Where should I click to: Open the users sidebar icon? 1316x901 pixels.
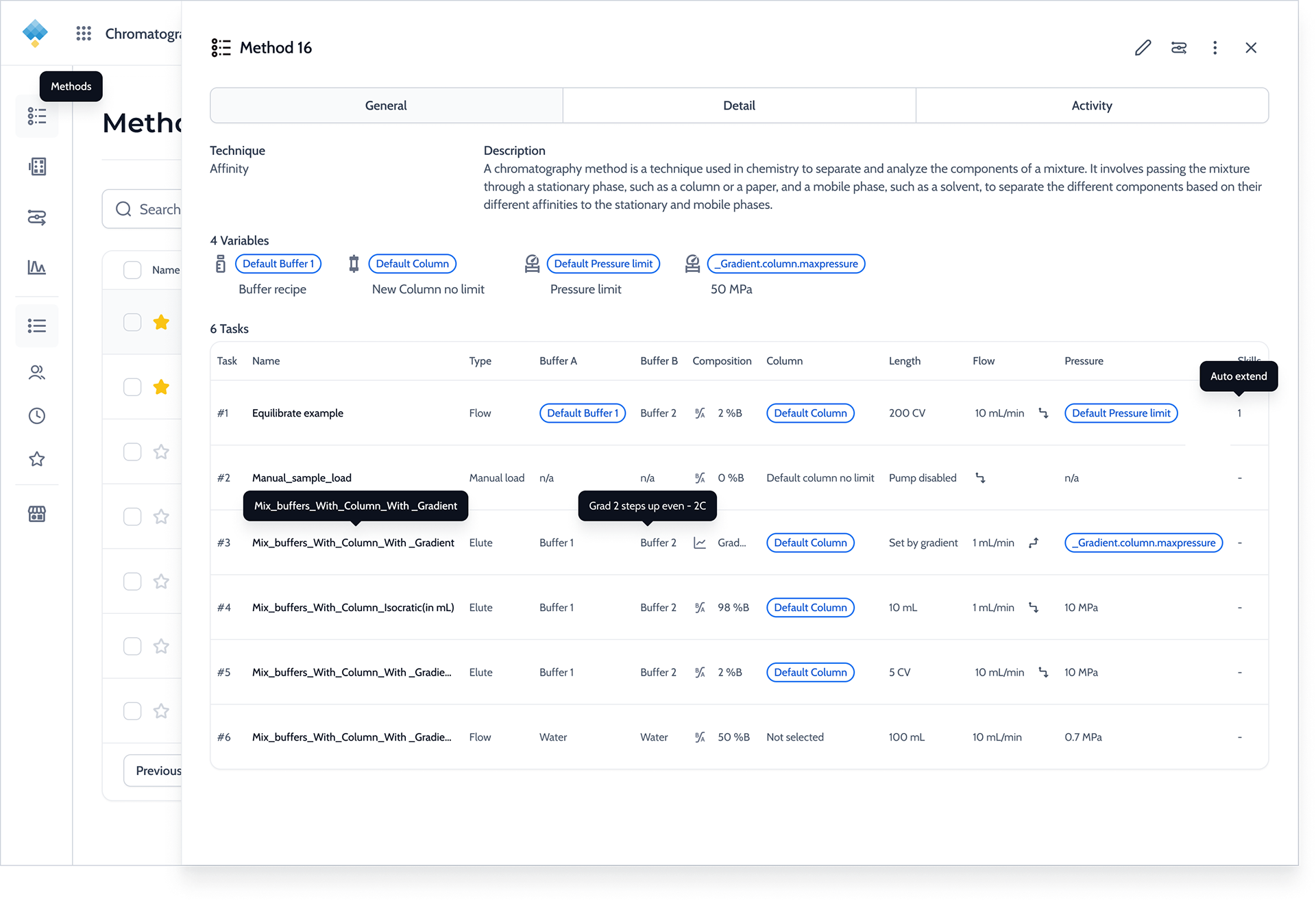37,372
